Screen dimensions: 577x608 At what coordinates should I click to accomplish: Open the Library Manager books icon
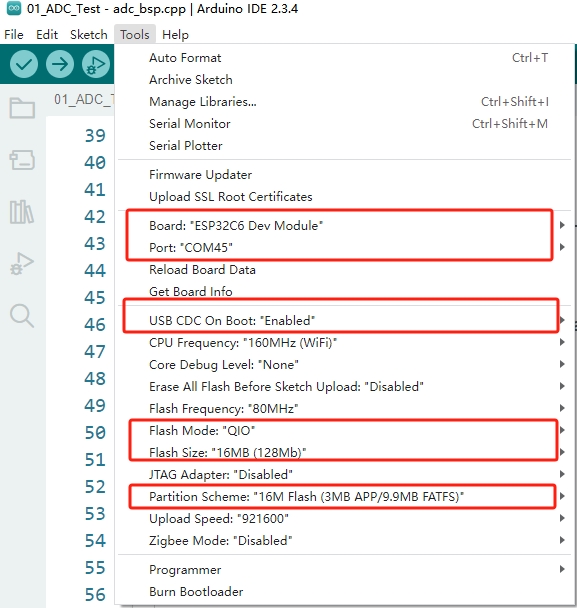[22, 212]
